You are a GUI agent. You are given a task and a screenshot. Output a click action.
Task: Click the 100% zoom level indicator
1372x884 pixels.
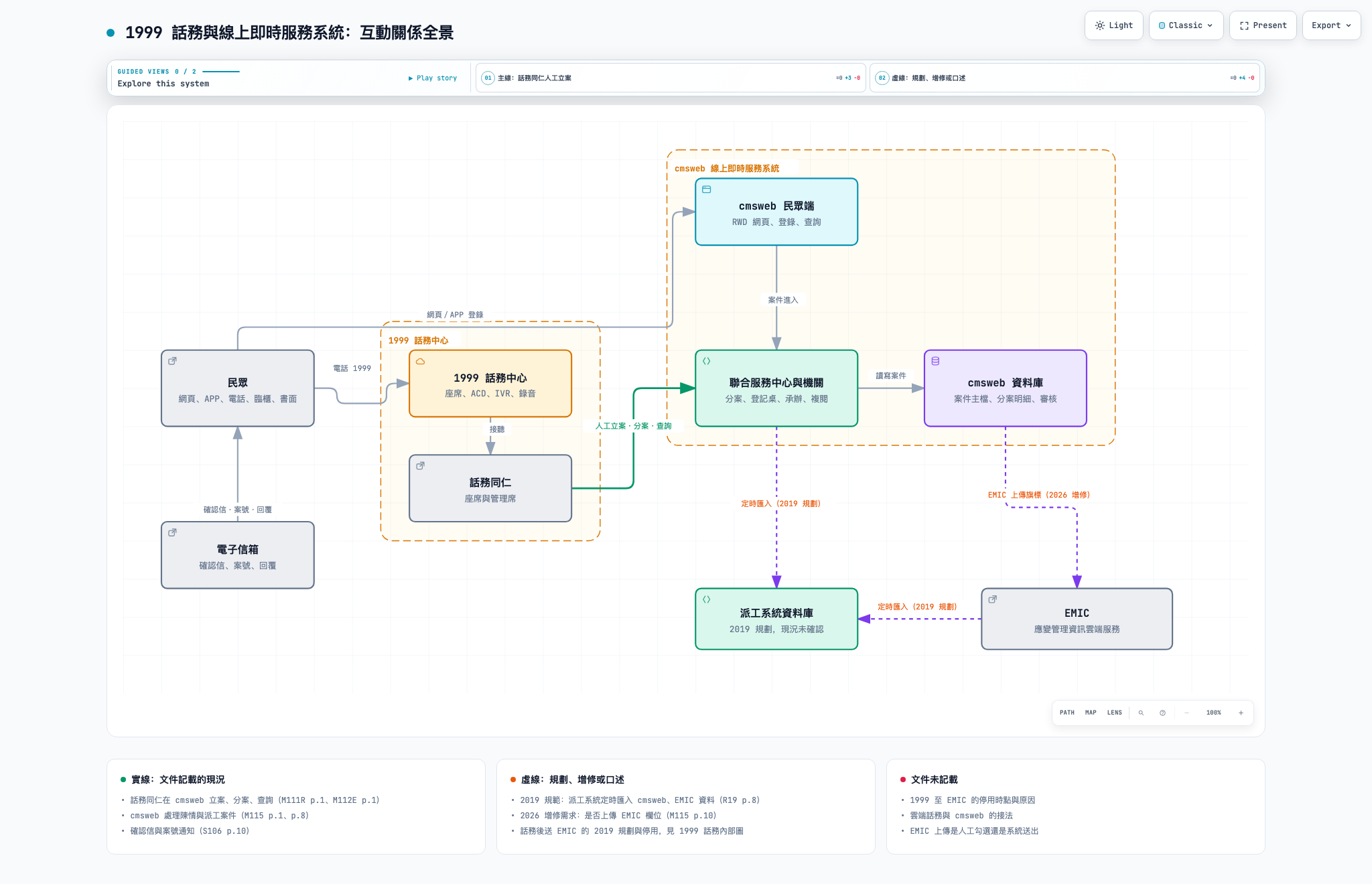click(x=1213, y=713)
